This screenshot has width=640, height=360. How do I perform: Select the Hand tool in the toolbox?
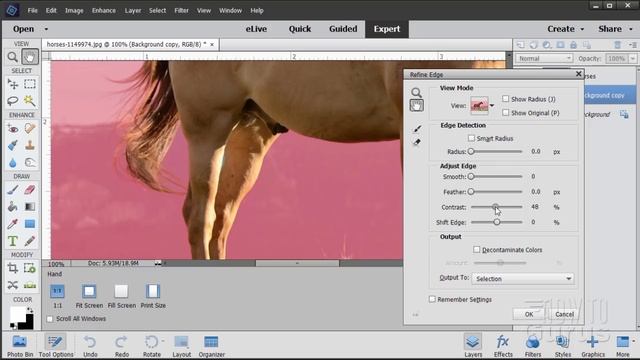pyautogui.click(x=29, y=57)
